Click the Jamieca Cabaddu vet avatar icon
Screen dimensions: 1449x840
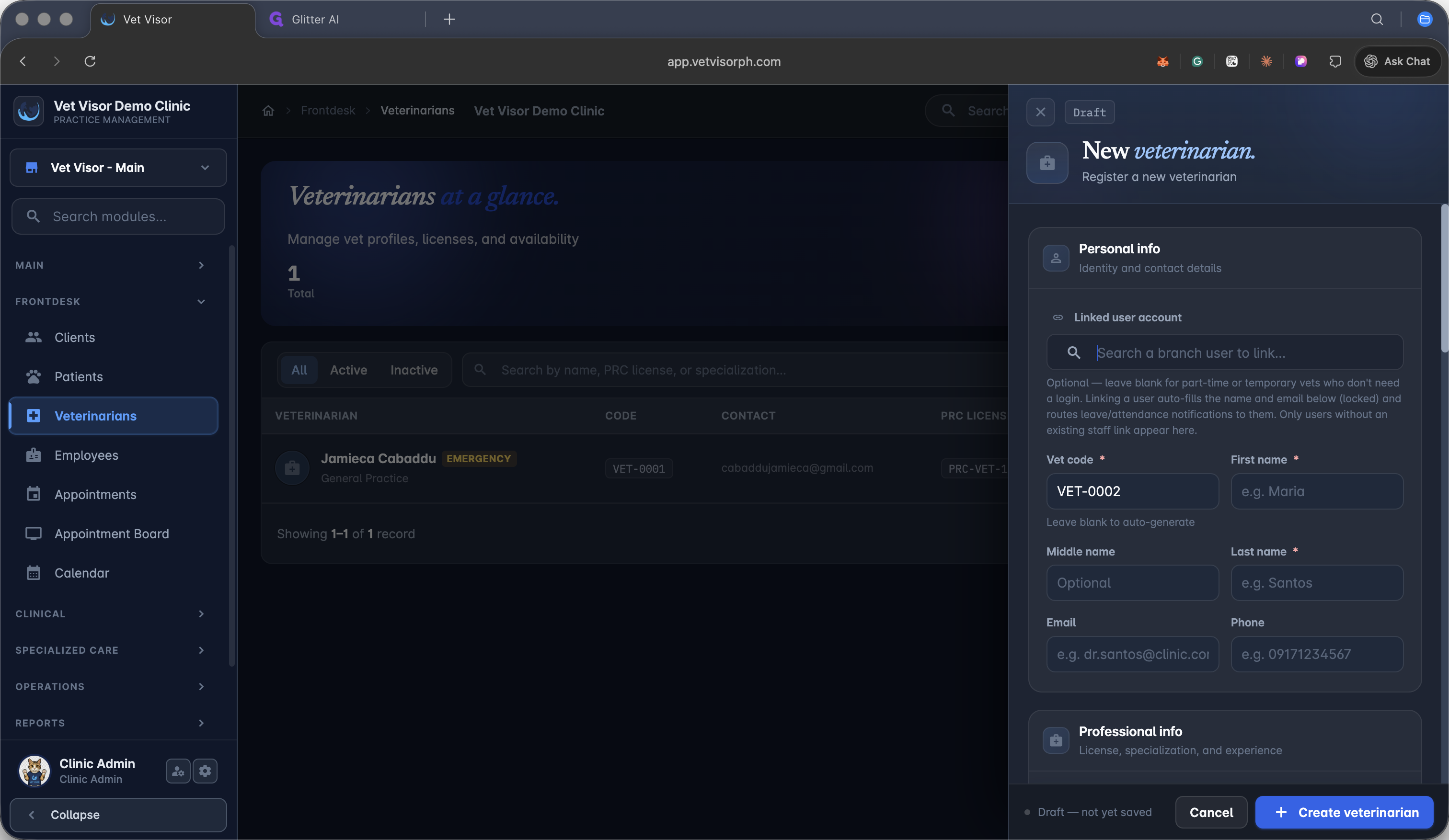point(292,468)
